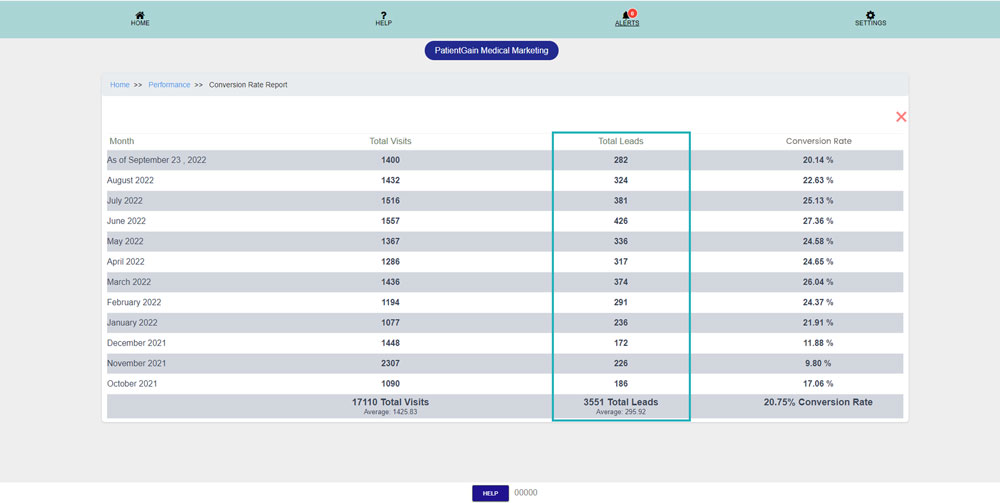Select the December 2021 row label
Screen dimensions: 1000x503
coord(136,343)
